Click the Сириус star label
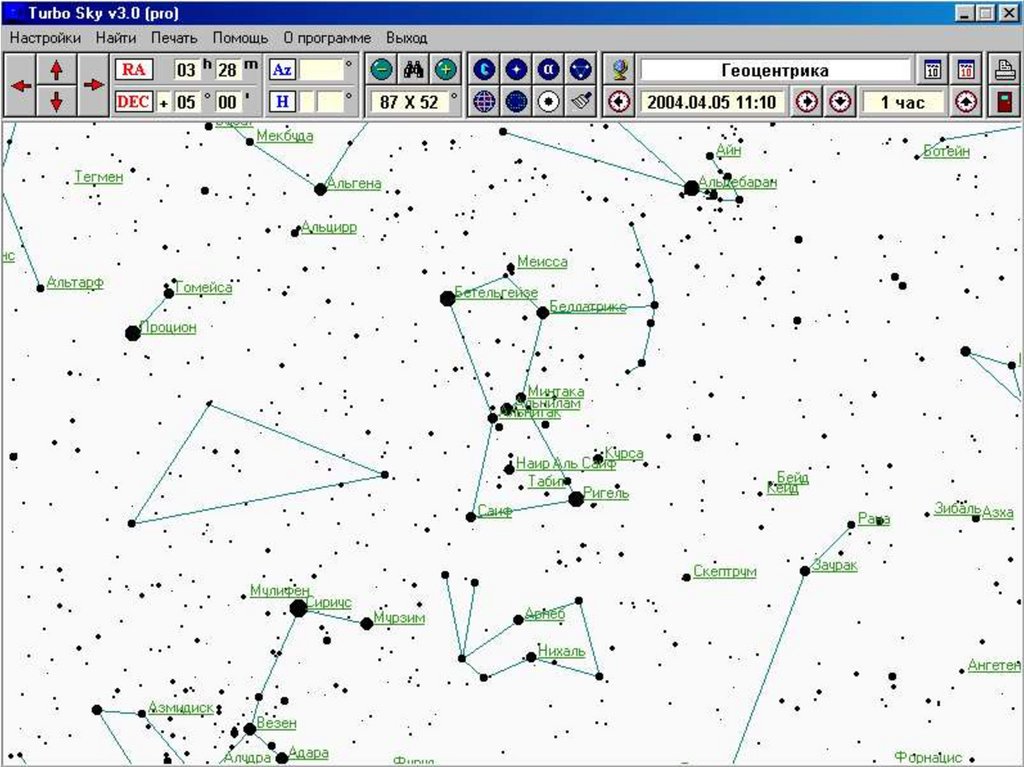1024x767 pixels. point(329,602)
